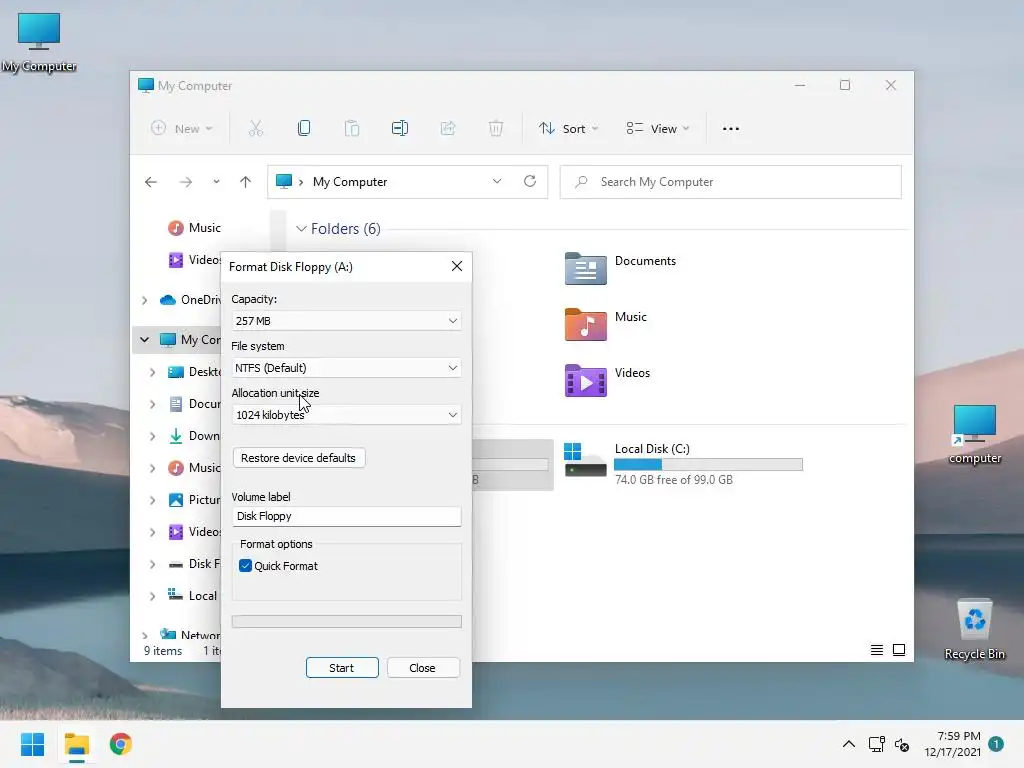The image size is (1024, 768).
Task: Expand the OneDrive tree node
Action: click(x=144, y=300)
